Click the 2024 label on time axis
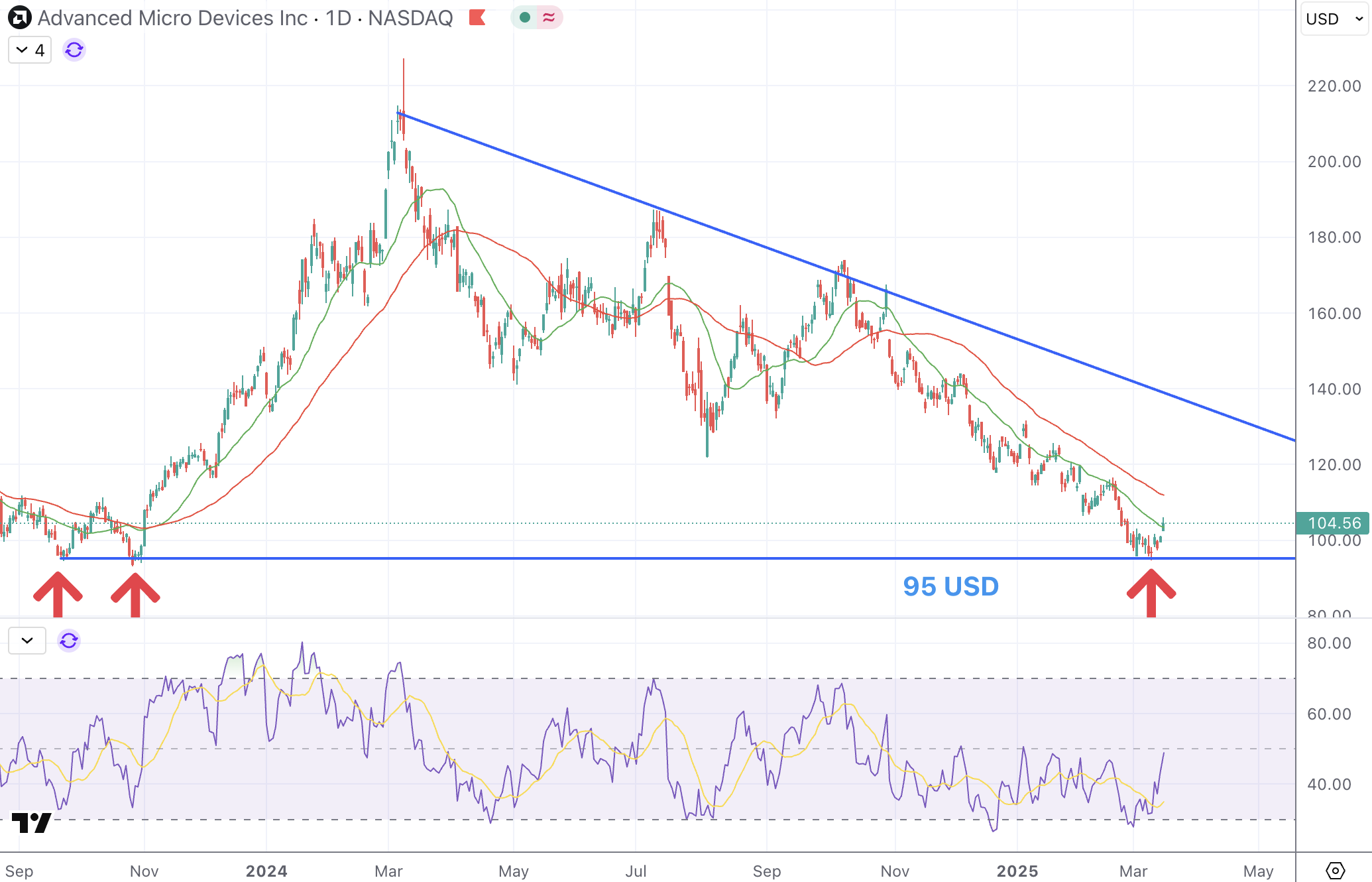The image size is (1372, 882). tap(266, 871)
